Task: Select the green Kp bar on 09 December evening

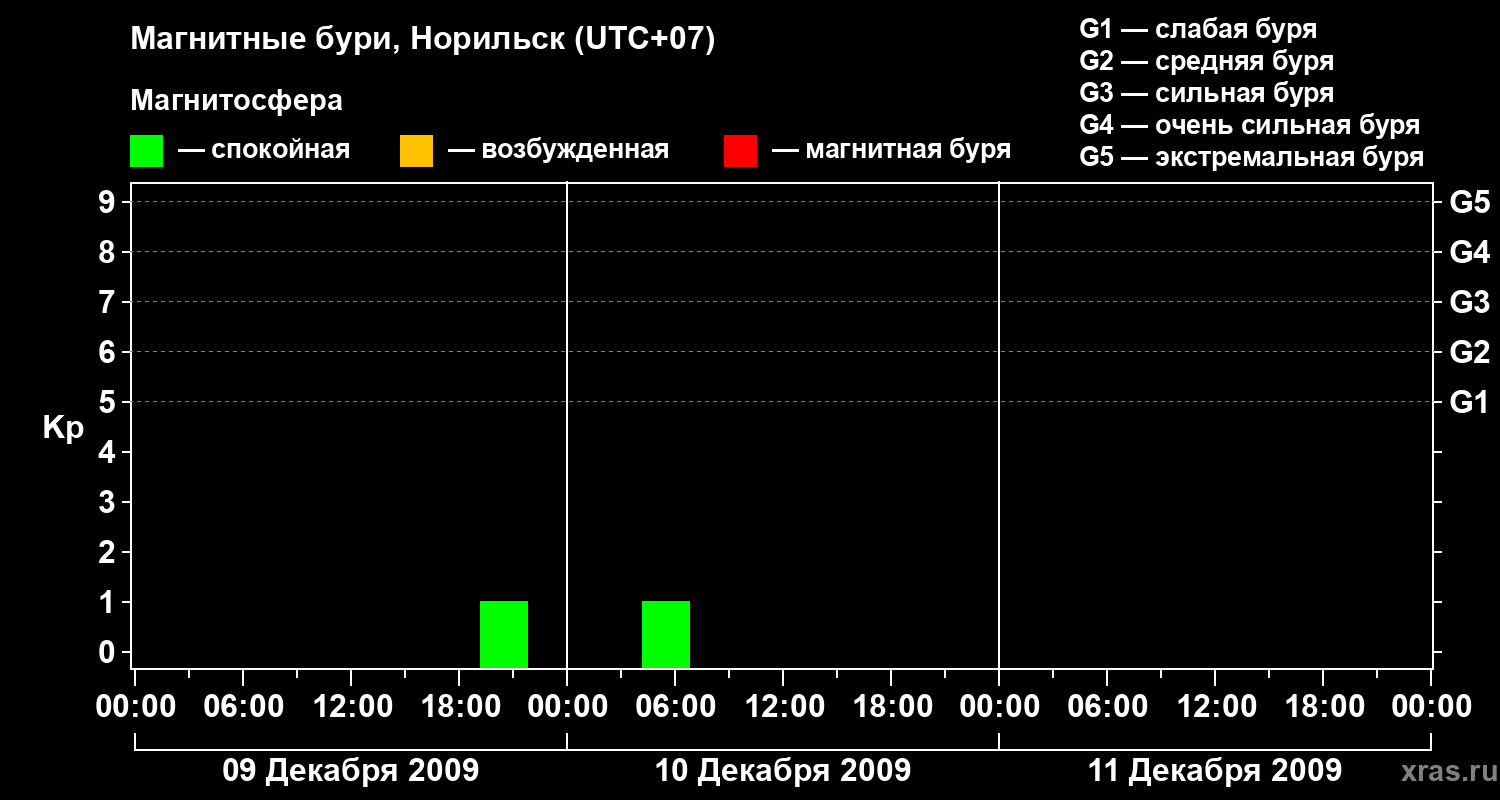Action: point(504,634)
